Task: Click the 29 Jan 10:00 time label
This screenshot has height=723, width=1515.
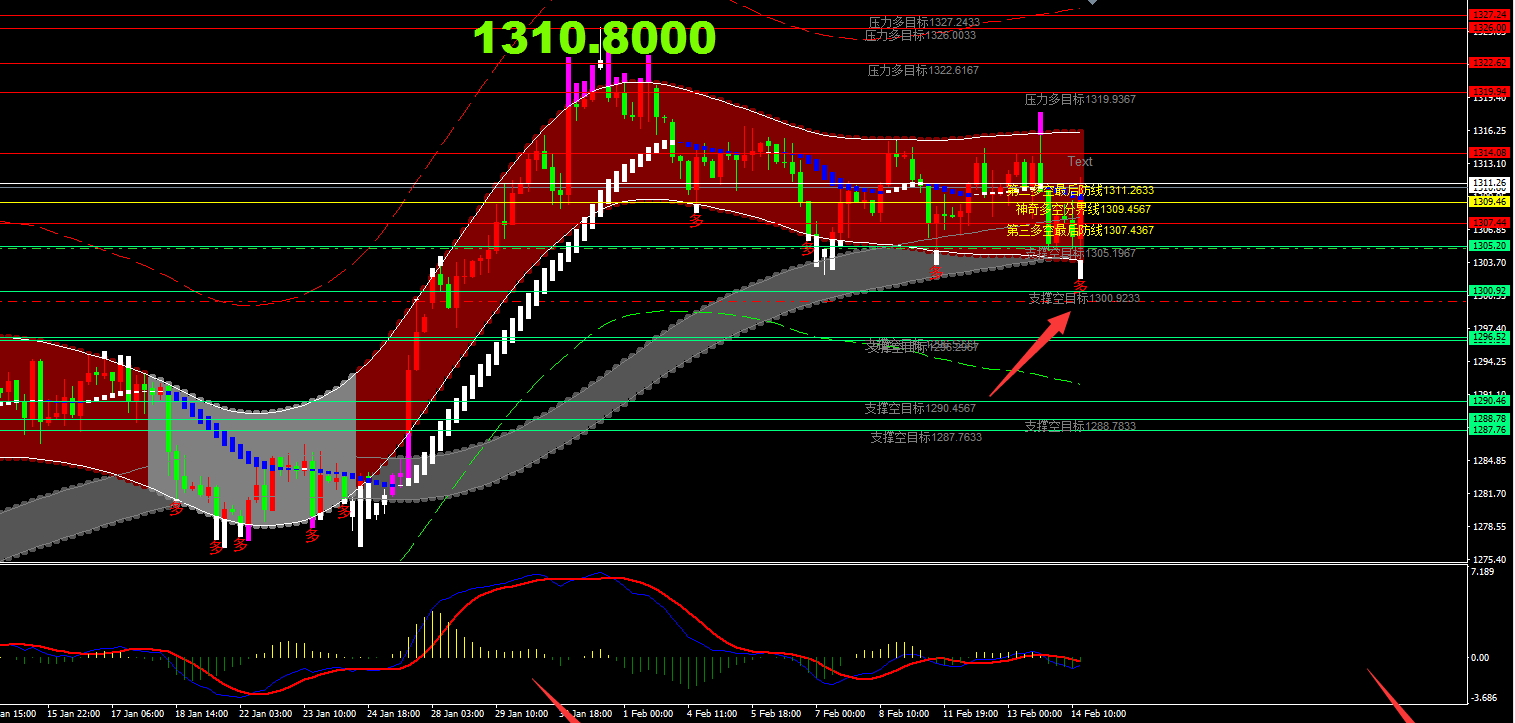Action: click(522, 714)
